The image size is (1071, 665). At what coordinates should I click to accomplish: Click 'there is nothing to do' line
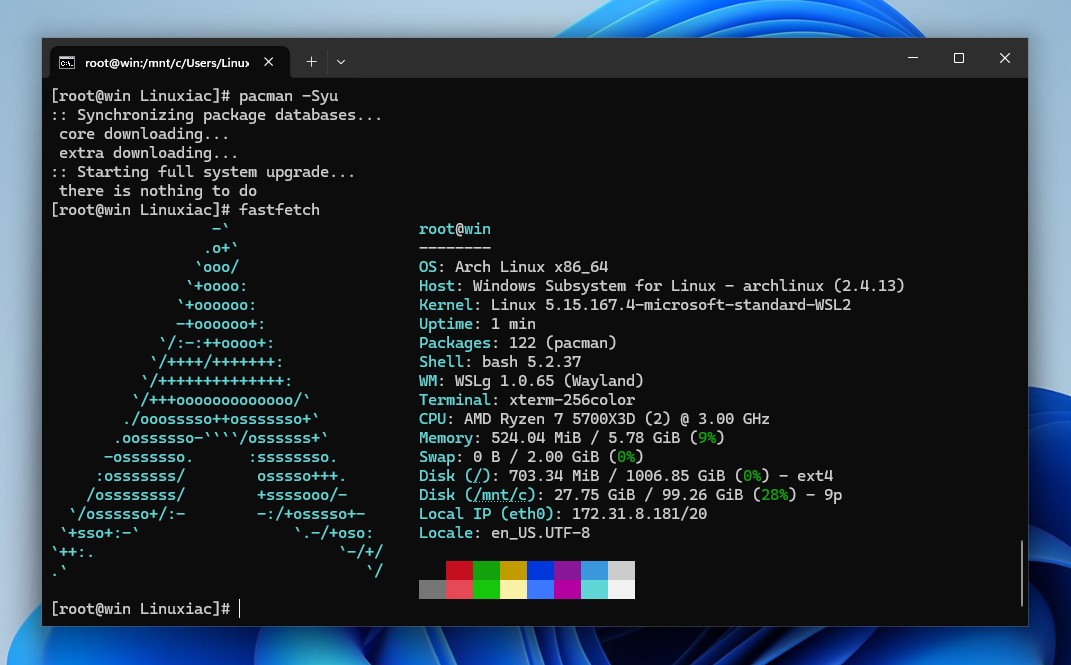click(158, 191)
